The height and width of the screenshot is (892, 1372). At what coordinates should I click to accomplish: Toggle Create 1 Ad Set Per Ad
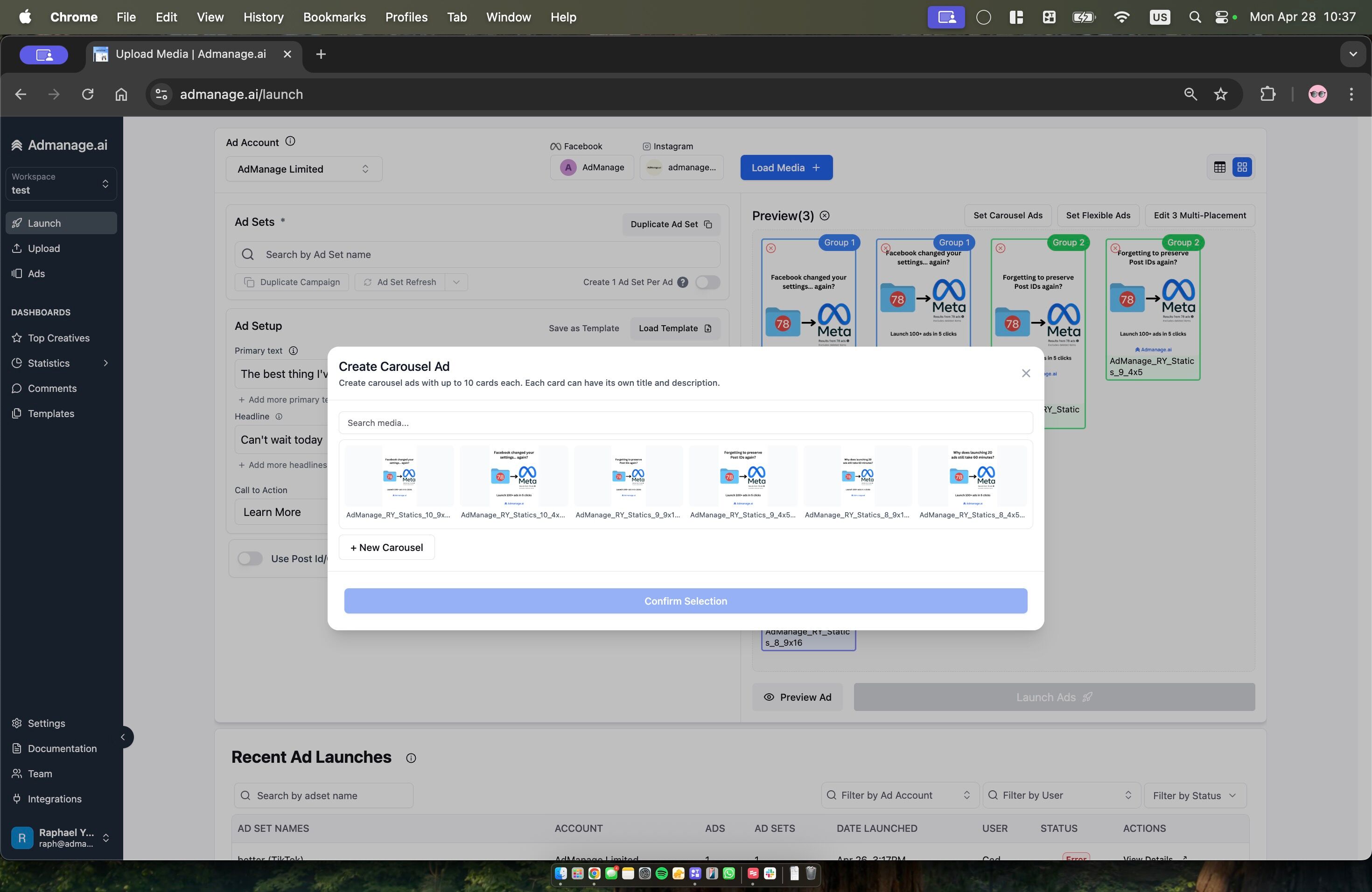coord(707,282)
